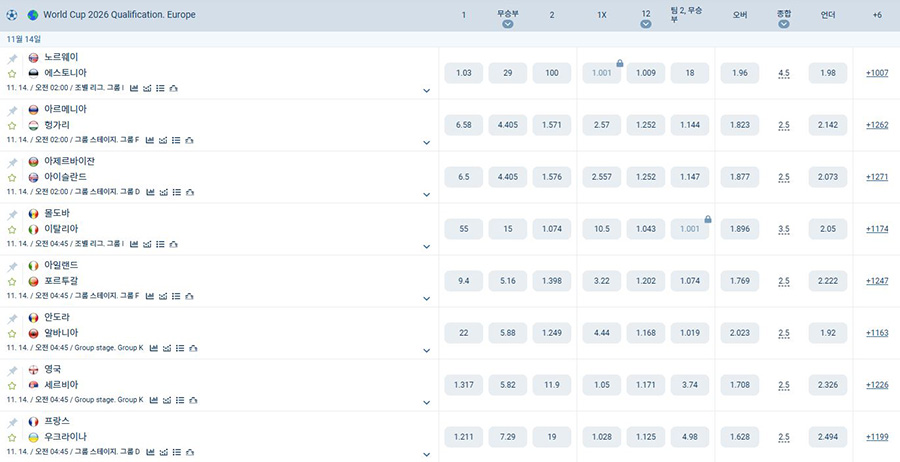Favorite the Armenia vs Hungary match

tap(12, 125)
